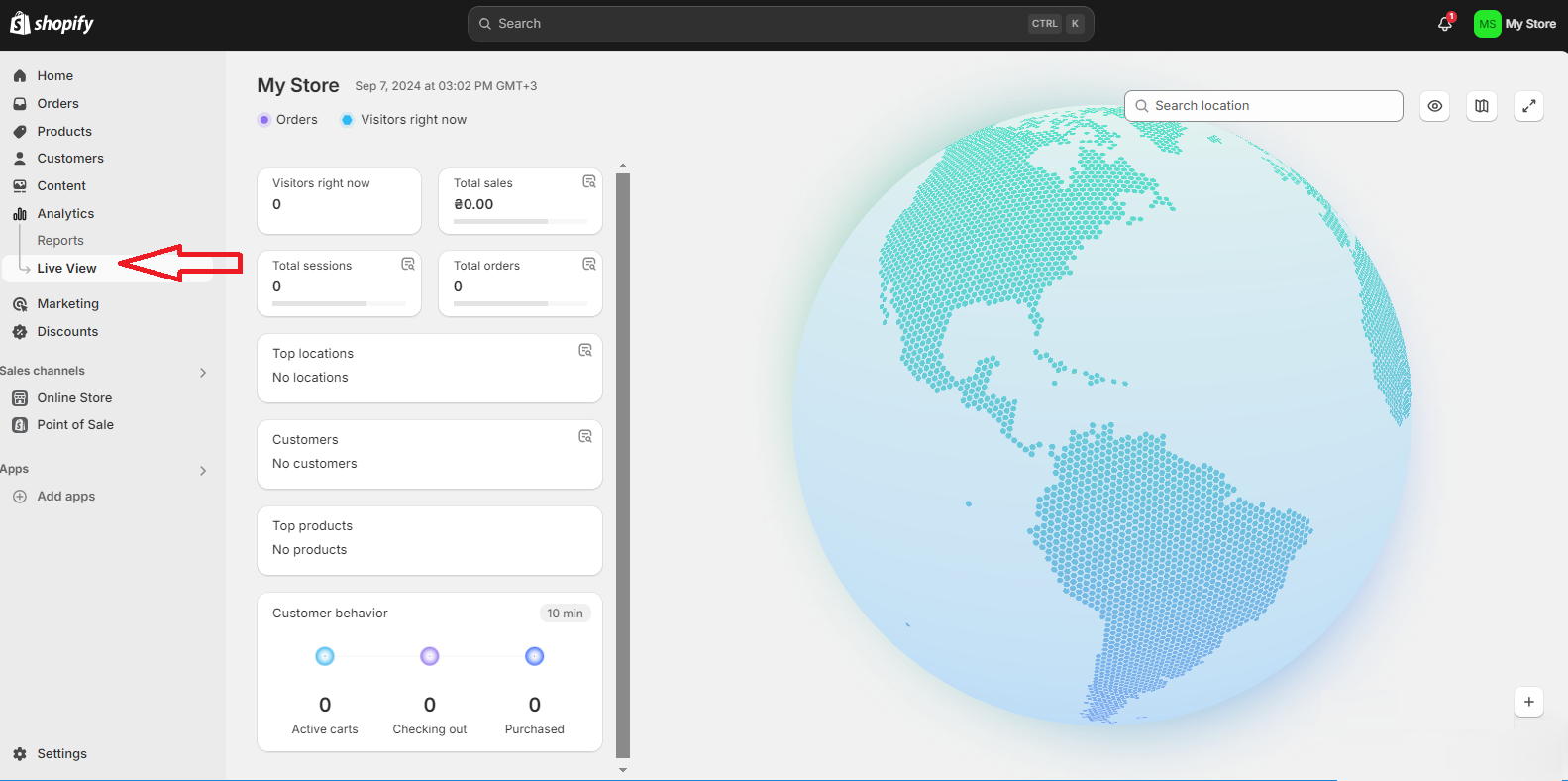Toggle globe visibility with eye button
Viewport: 1568px width, 781px height.
1435,106
